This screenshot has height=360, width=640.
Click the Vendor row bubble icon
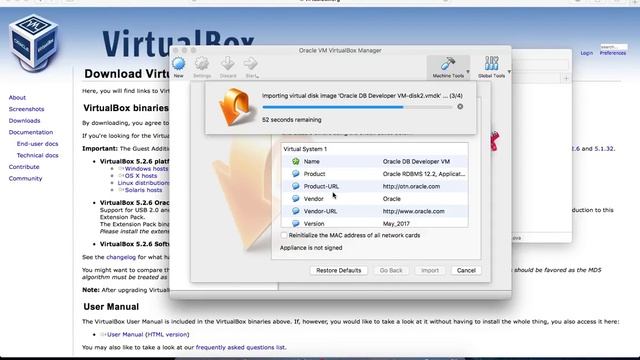pos(296,198)
